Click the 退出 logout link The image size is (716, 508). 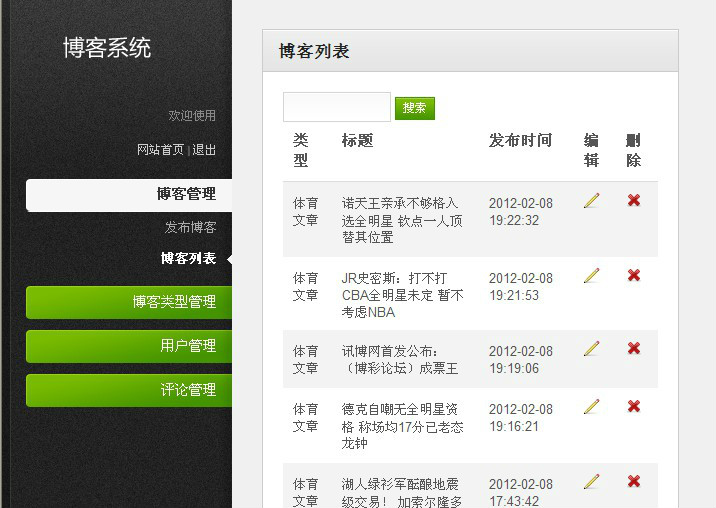click(x=204, y=150)
